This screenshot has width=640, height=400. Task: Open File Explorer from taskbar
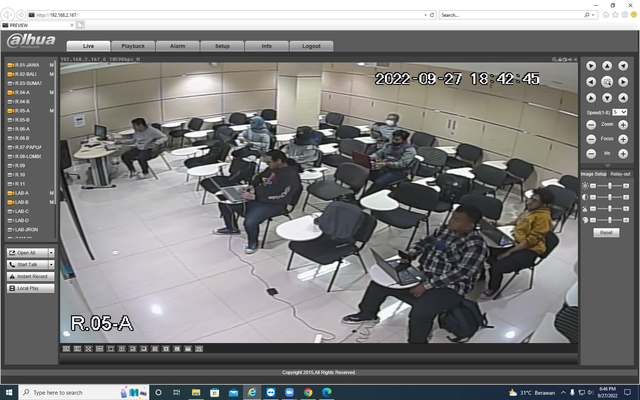[x=196, y=392]
